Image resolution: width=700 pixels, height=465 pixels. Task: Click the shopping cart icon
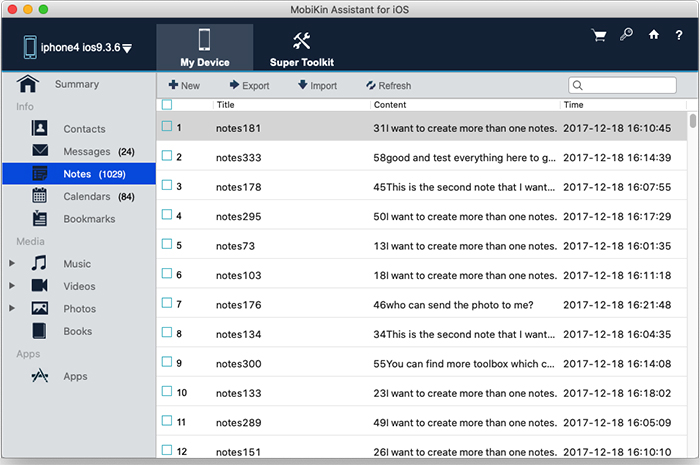[x=599, y=35]
